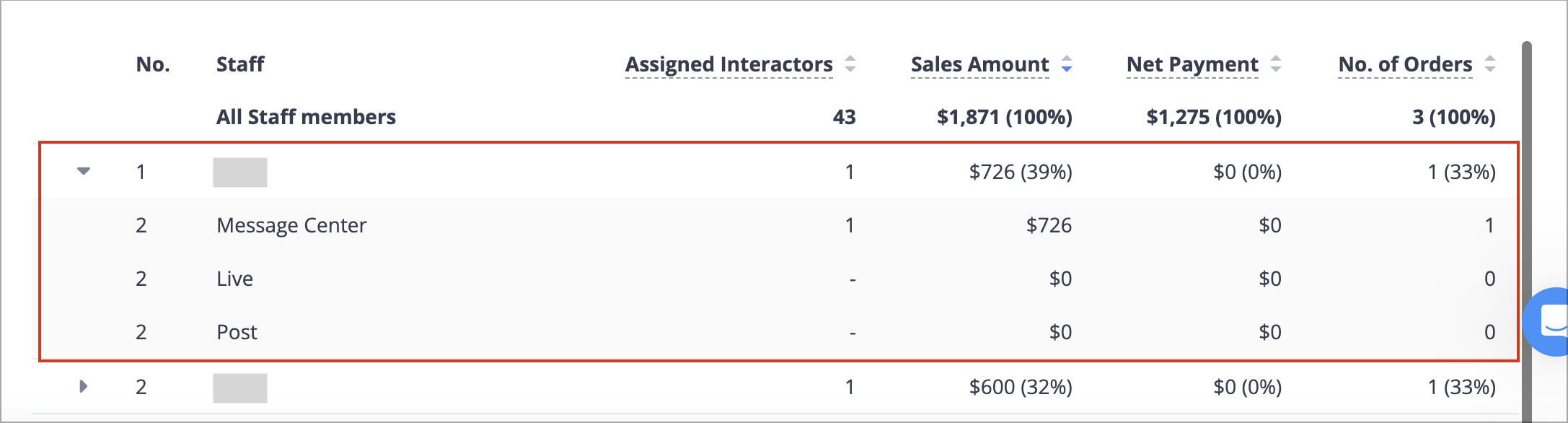Click the No. of Orders sort icon
Image resolution: width=1568 pixels, height=423 pixels.
[1490, 64]
